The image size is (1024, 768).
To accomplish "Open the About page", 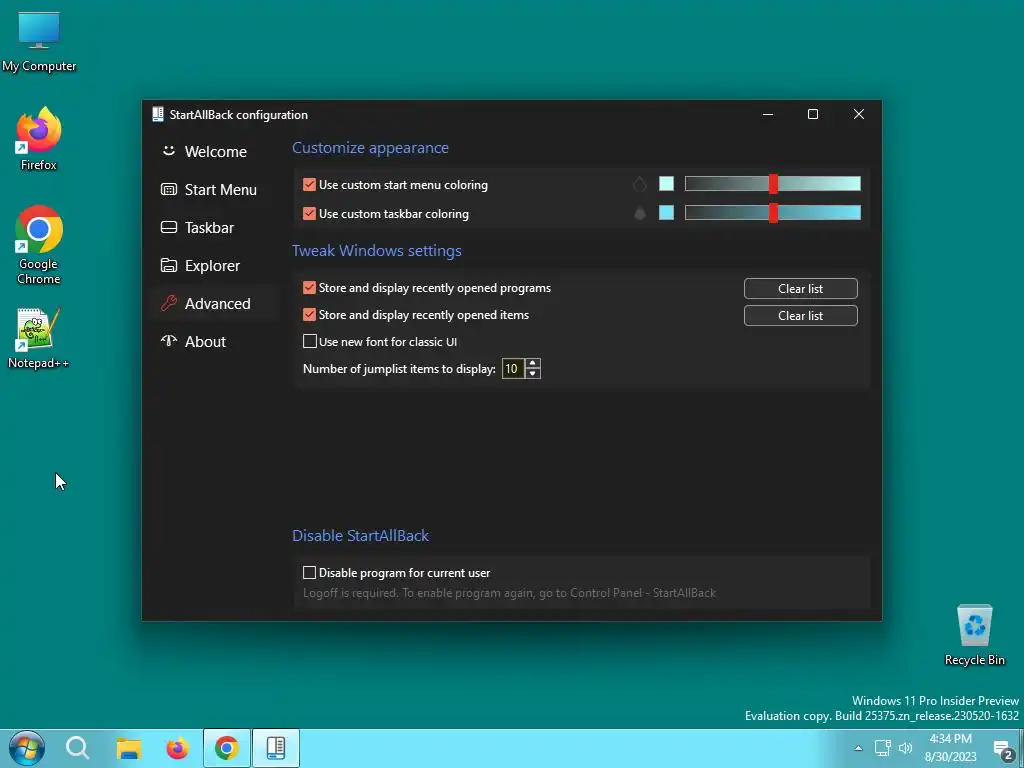I will point(193,342).
